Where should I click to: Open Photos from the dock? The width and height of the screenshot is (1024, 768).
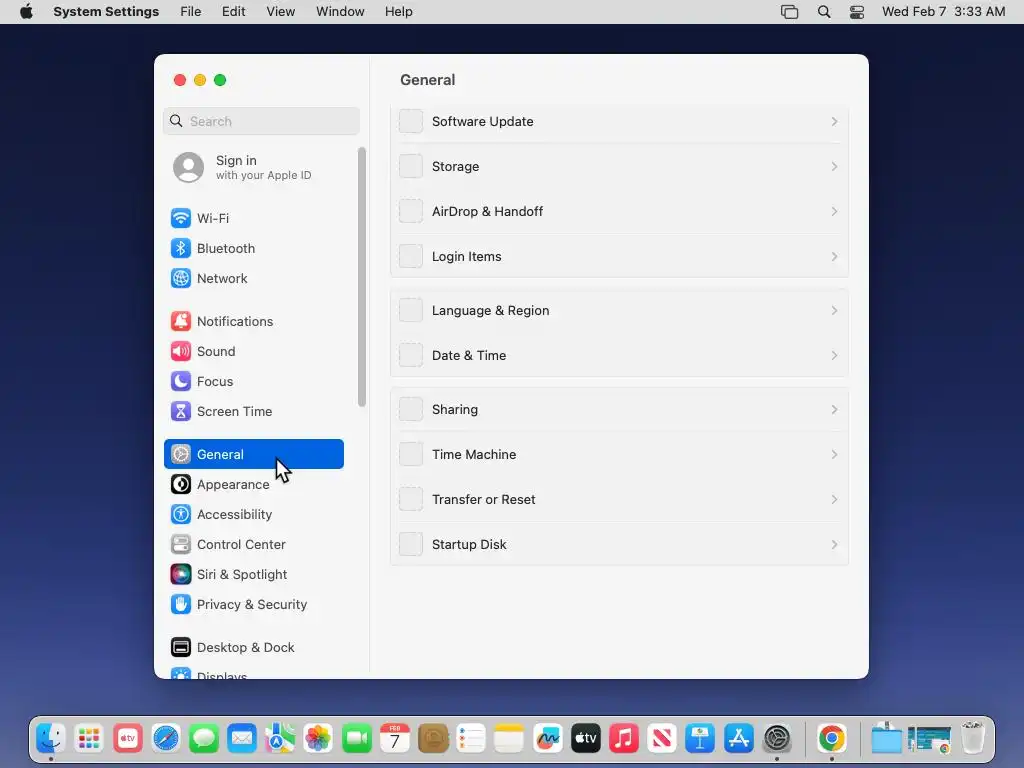click(x=319, y=739)
